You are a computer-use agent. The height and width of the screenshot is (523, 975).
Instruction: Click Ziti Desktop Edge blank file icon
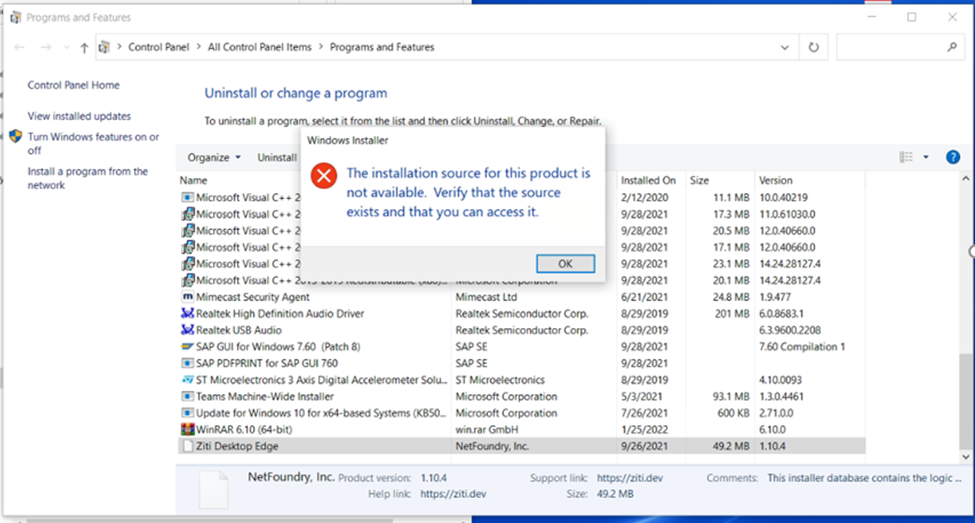187,446
